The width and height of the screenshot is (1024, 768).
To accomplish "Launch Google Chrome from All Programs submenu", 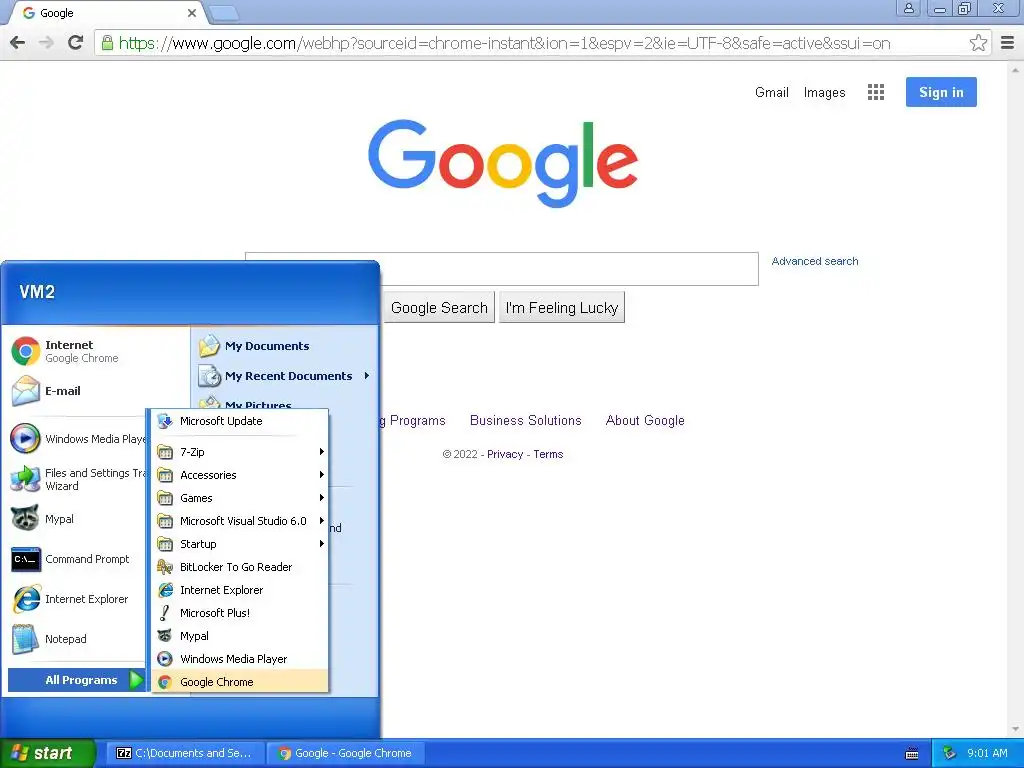I will tap(240, 682).
